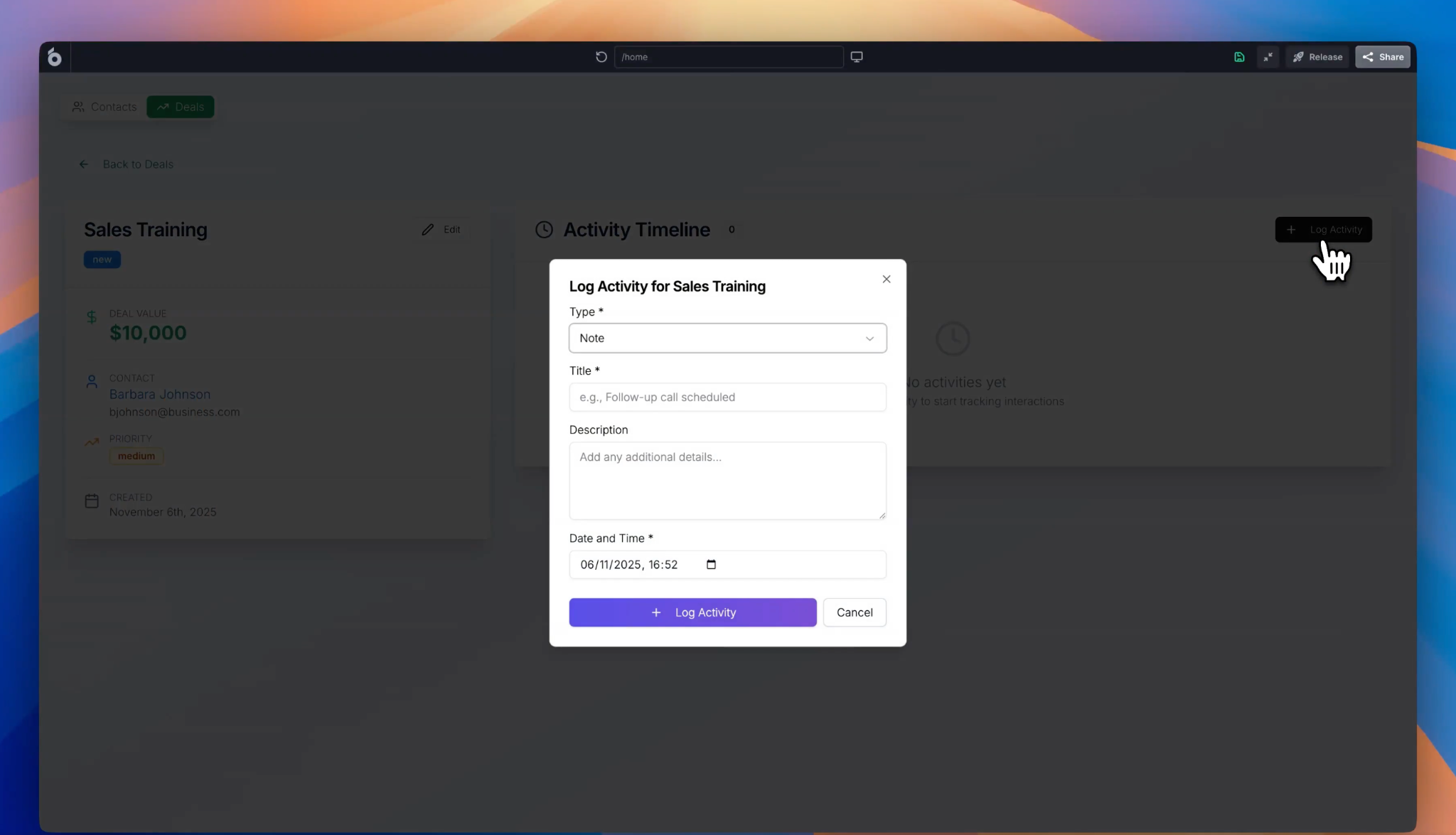This screenshot has width=1456, height=835.
Task: Click the green save icon in the top bar
Action: tap(1238, 57)
